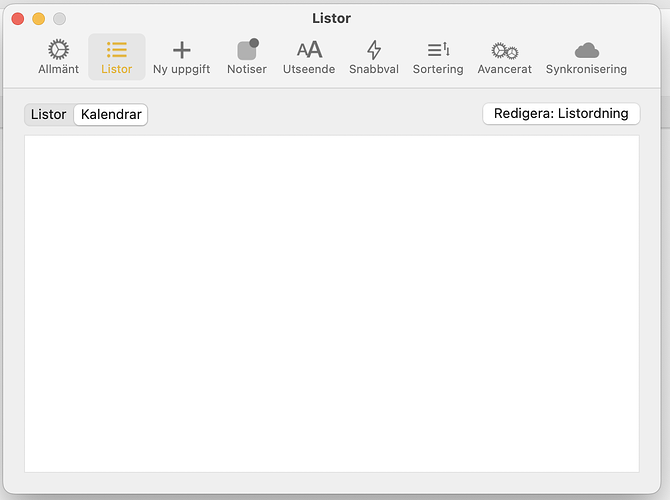Open the Snabbval lightning bolt pane
The image size is (670, 500).
coord(374,50)
